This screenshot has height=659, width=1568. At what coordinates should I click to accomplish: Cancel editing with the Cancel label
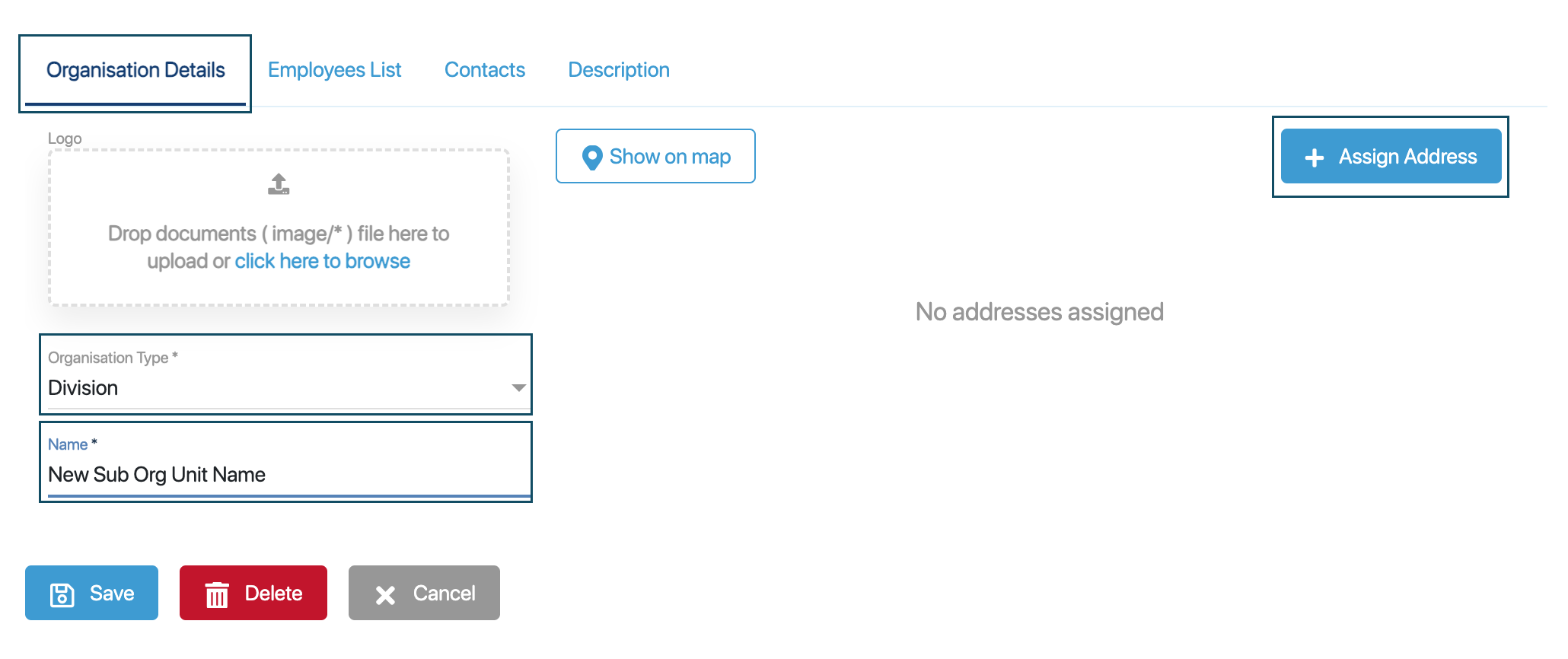click(444, 594)
